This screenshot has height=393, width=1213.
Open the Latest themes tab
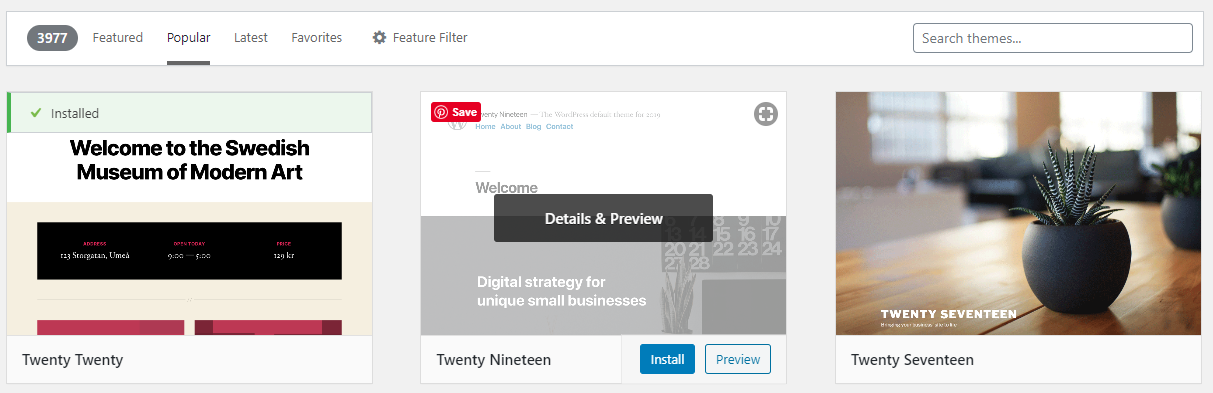click(251, 38)
